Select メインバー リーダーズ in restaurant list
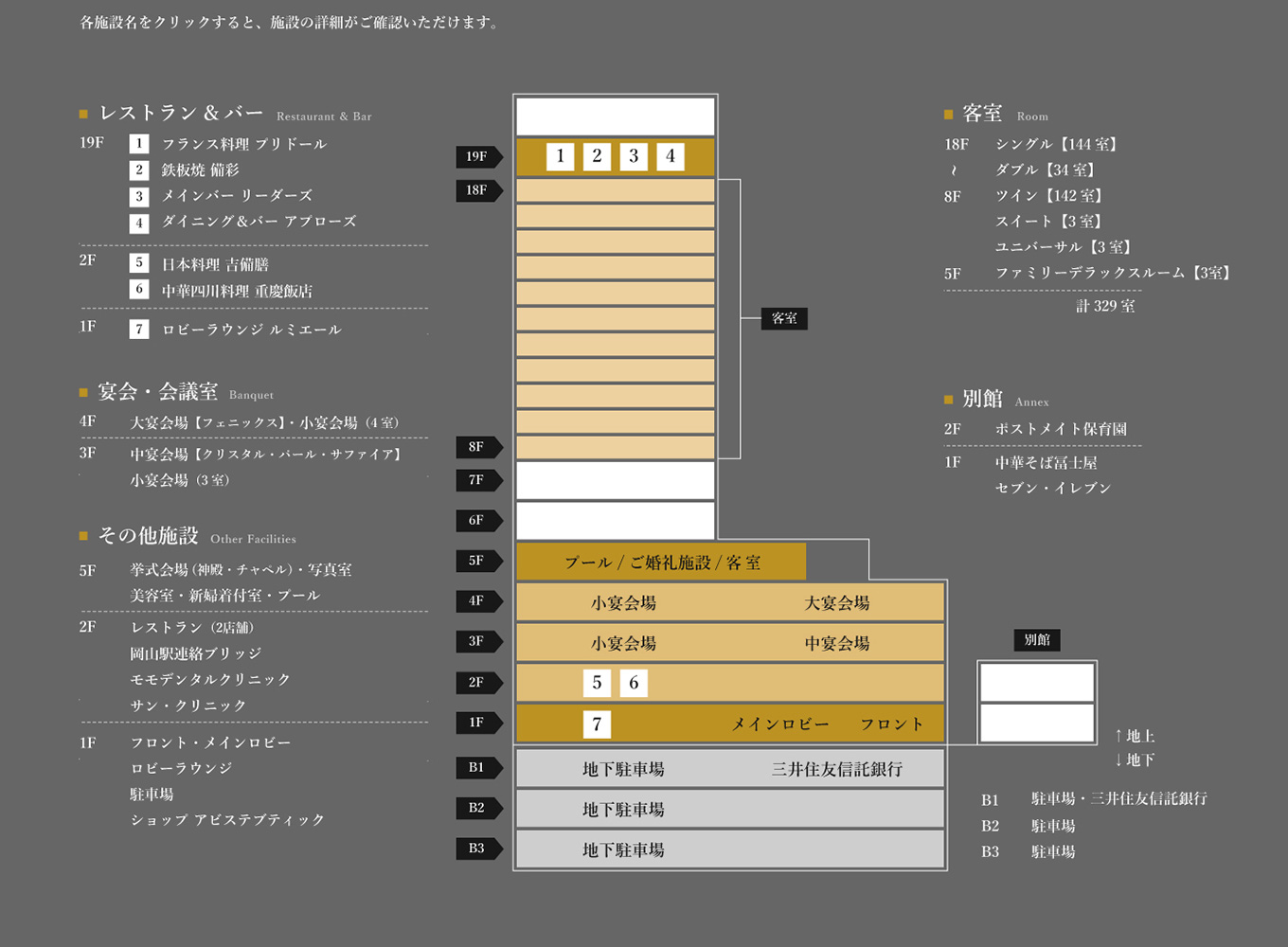 coord(236,196)
